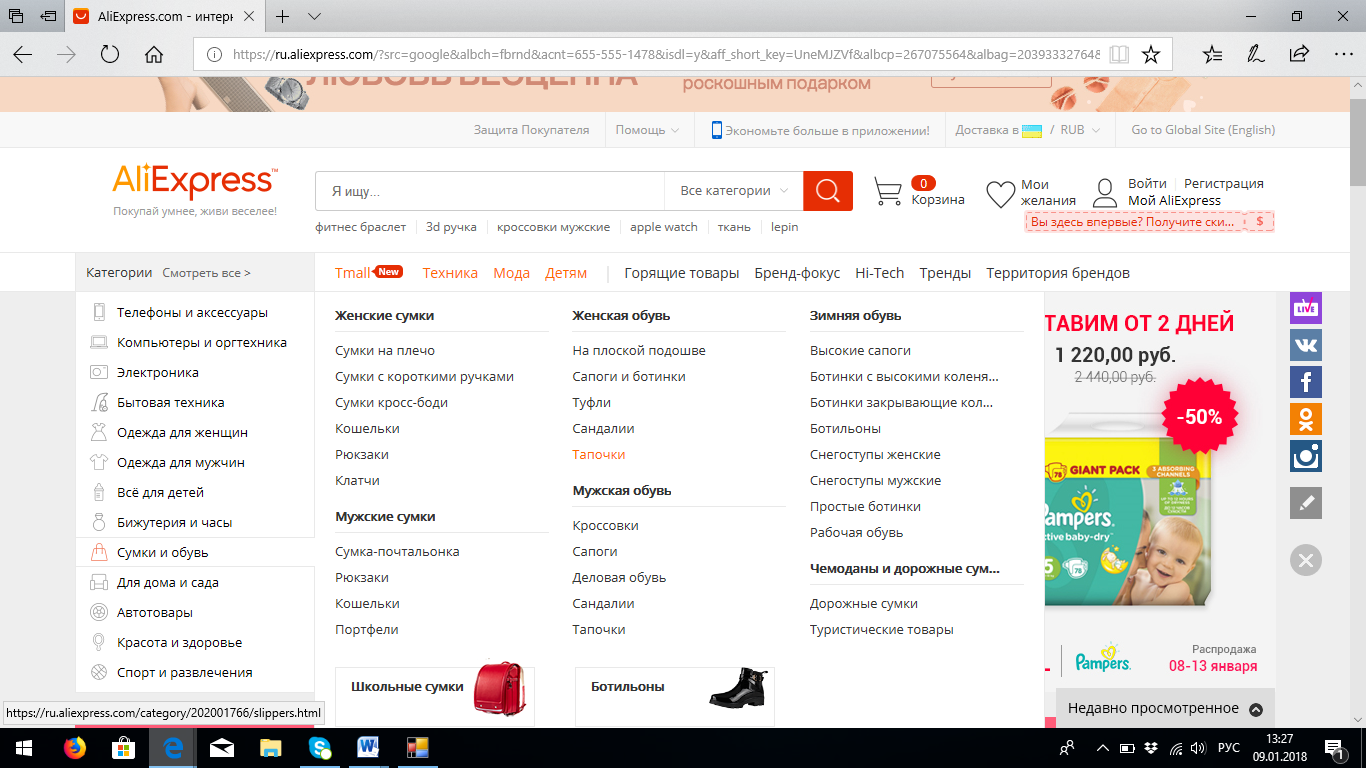The image size is (1366, 768).
Task: Open Skype from the taskbar
Action: pos(320,747)
